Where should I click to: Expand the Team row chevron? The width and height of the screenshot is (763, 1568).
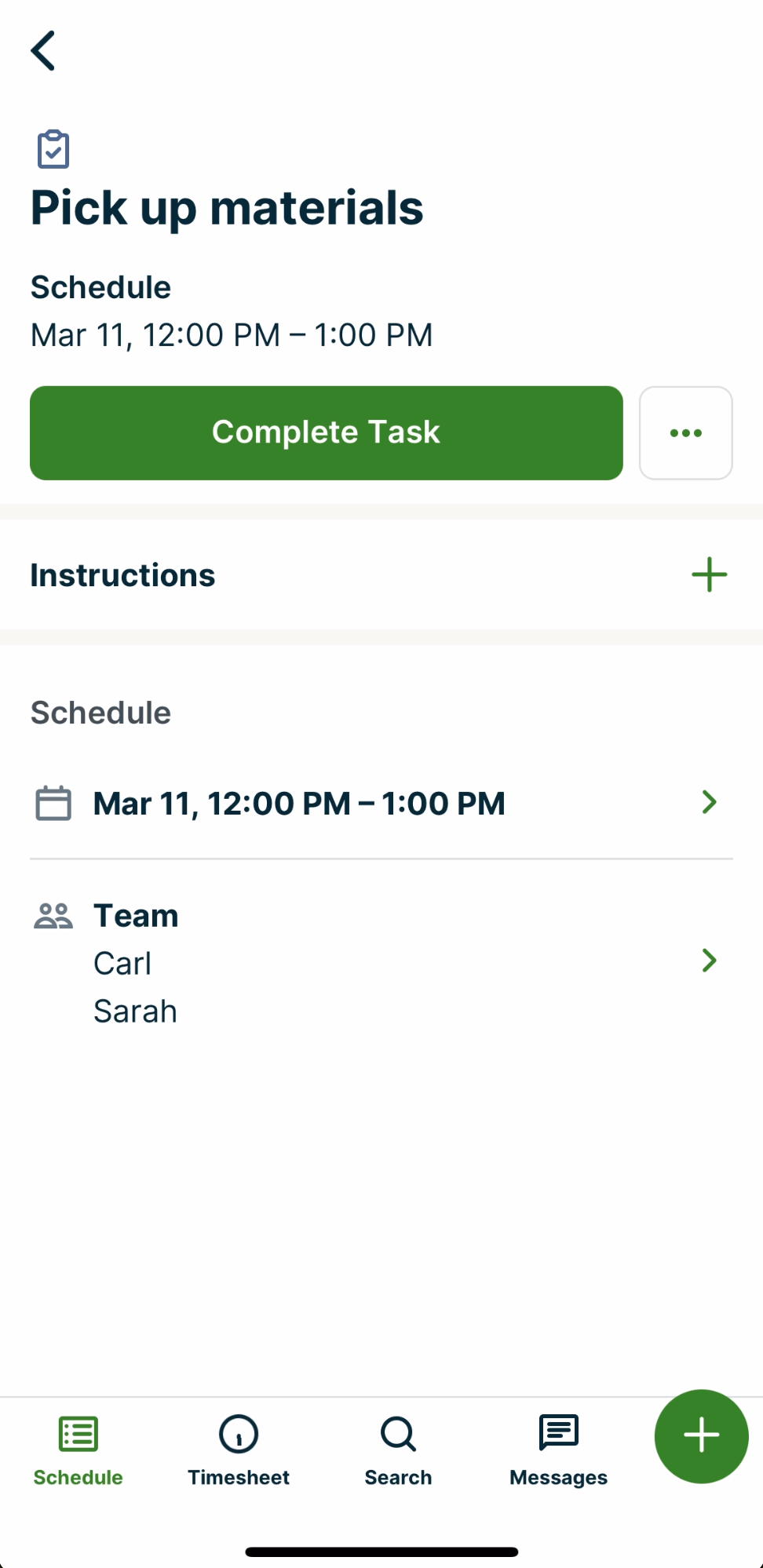[x=709, y=961]
